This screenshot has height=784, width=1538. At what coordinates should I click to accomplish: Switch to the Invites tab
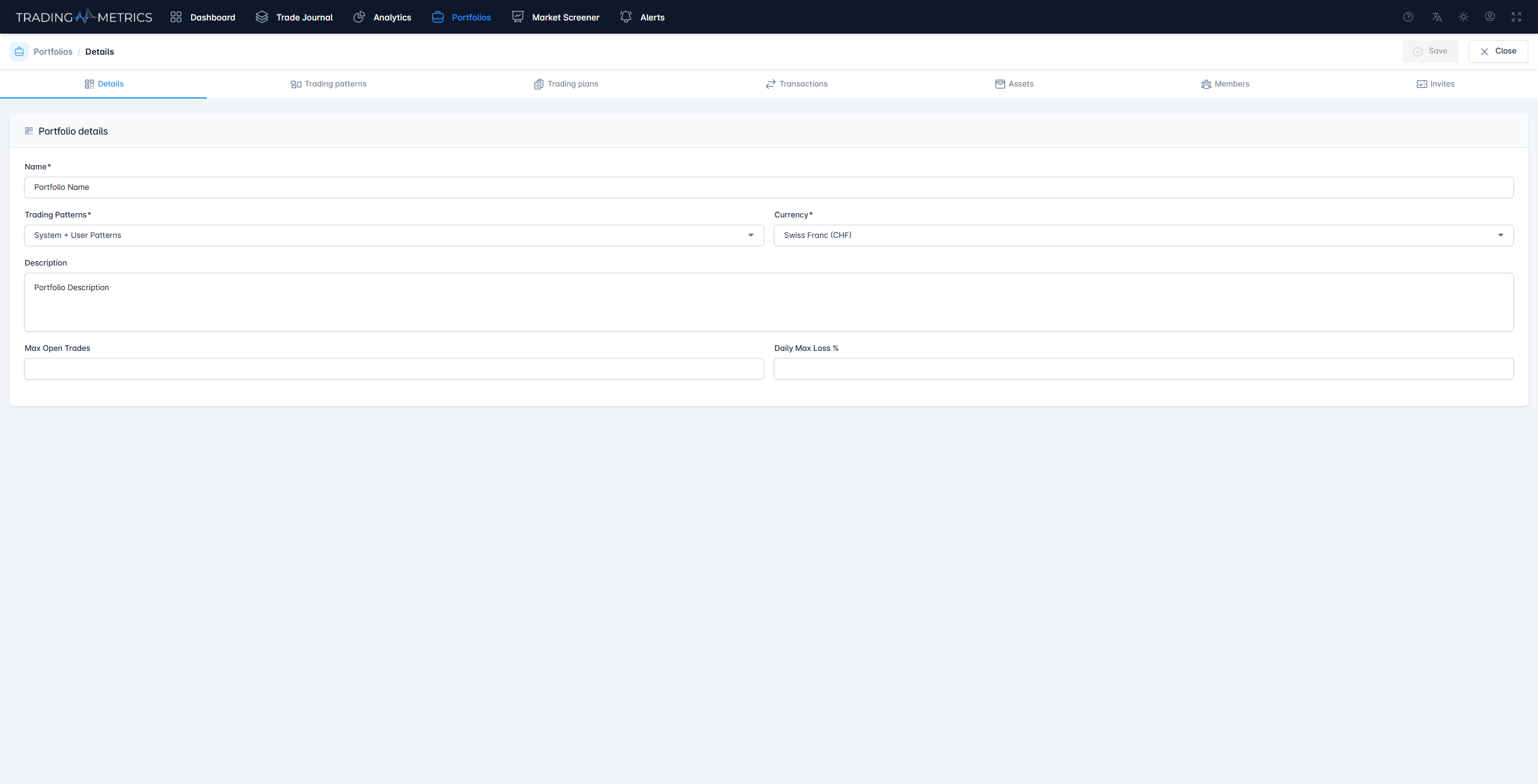click(x=1435, y=84)
